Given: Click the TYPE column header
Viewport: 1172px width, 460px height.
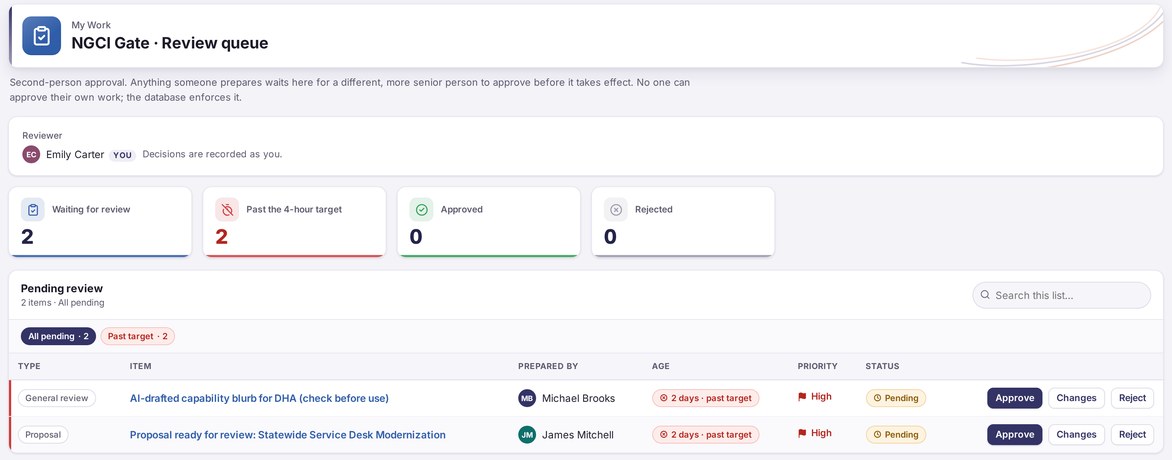Looking at the screenshot, I should point(29,367).
